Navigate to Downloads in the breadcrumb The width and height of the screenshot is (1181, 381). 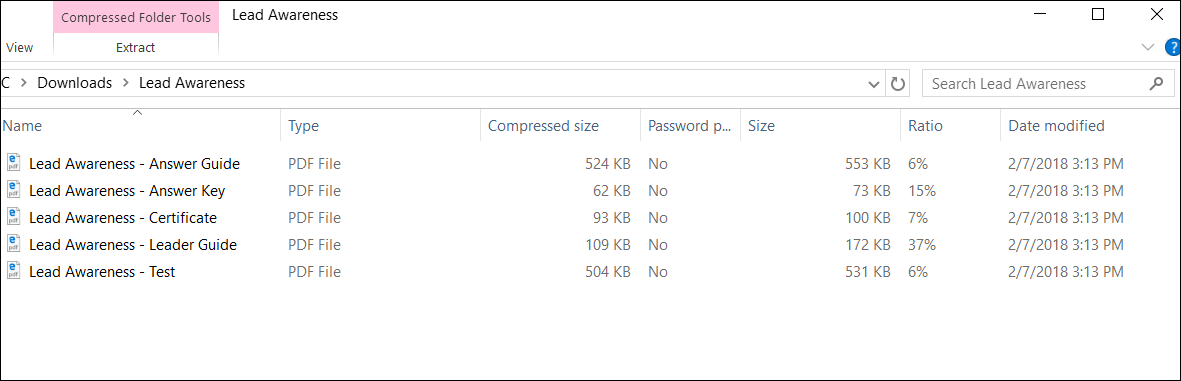[x=75, y=84]
